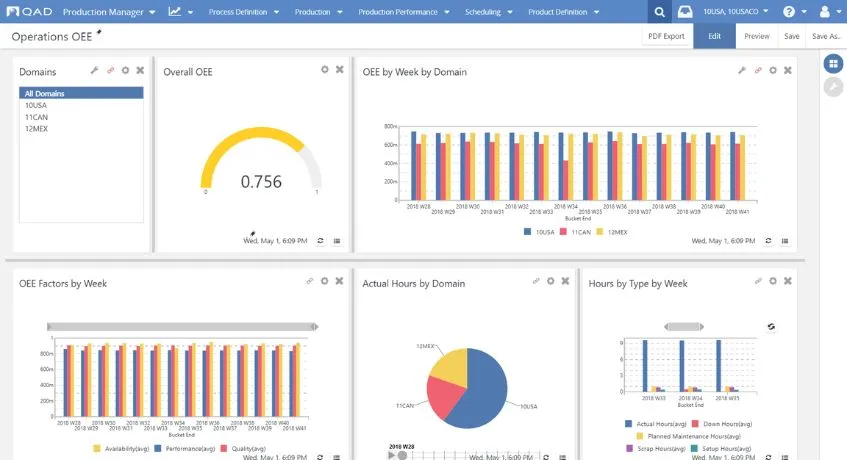This screenshot has height=460, width=847.
Task: Open settings gear on Domains panel
Action: point(125,70)
